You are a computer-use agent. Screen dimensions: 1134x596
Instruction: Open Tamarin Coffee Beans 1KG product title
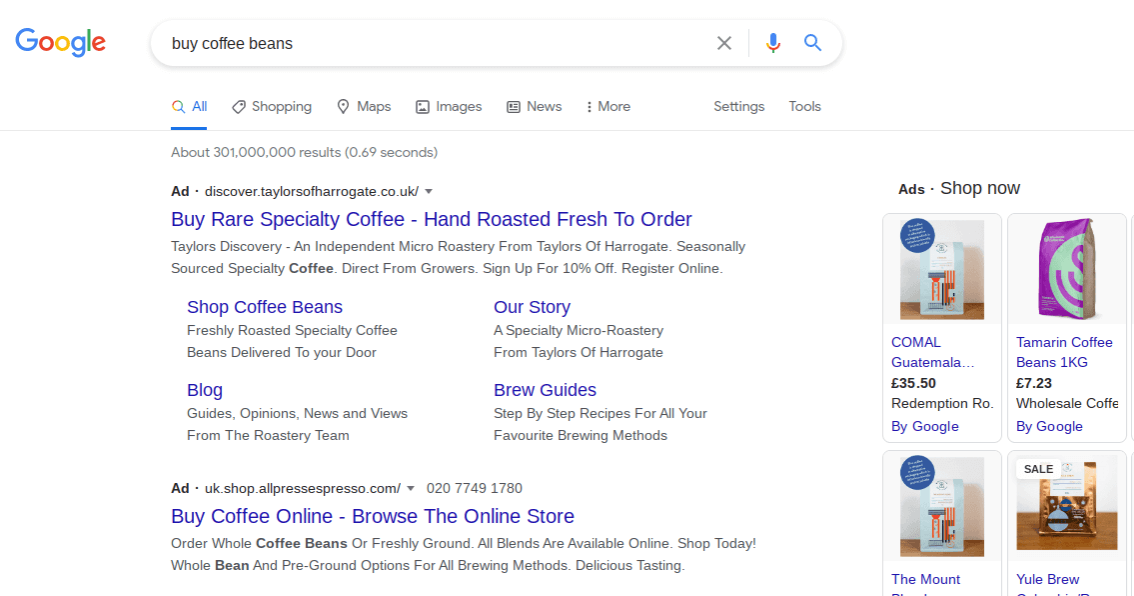[x=1065, y=352]
